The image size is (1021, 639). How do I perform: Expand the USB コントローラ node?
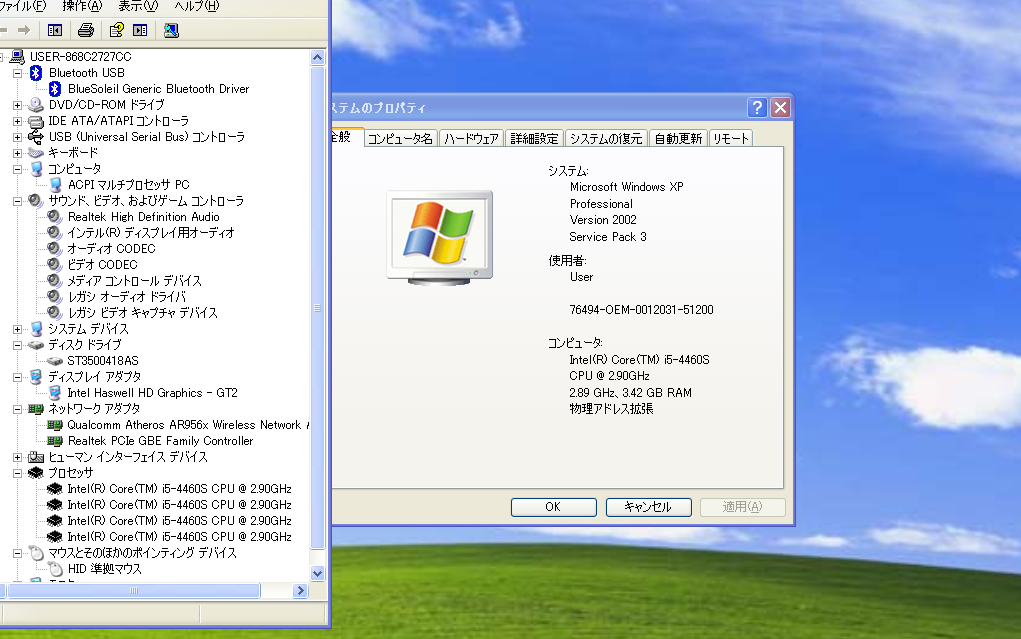click(18, 137)
